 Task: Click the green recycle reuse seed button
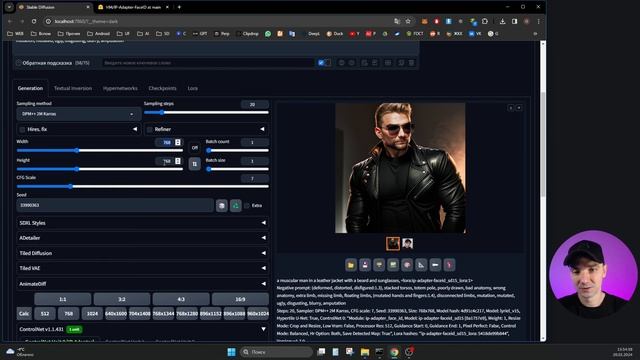point(236,205)
